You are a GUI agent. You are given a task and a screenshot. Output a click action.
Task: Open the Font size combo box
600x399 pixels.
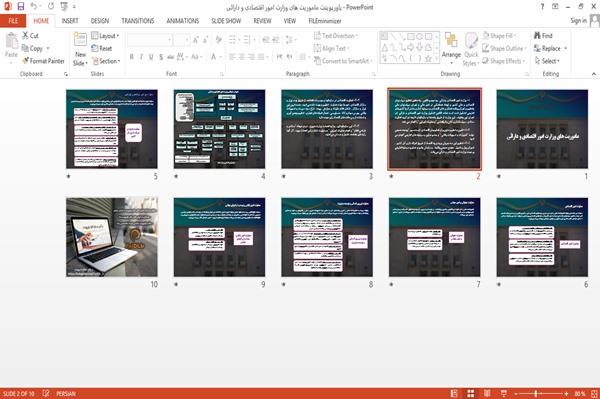181,40
